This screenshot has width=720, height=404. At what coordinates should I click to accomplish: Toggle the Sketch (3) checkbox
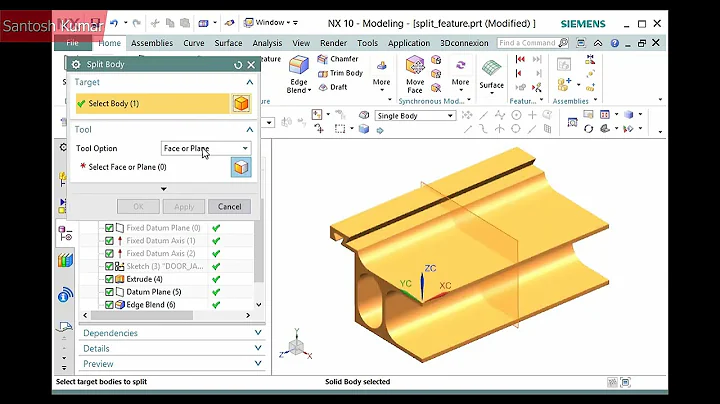[x=109, y=266]
